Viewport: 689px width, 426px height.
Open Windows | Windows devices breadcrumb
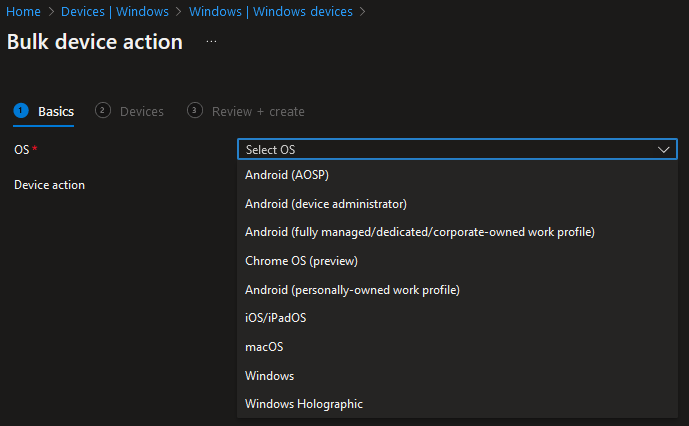[x=271, y=11]
